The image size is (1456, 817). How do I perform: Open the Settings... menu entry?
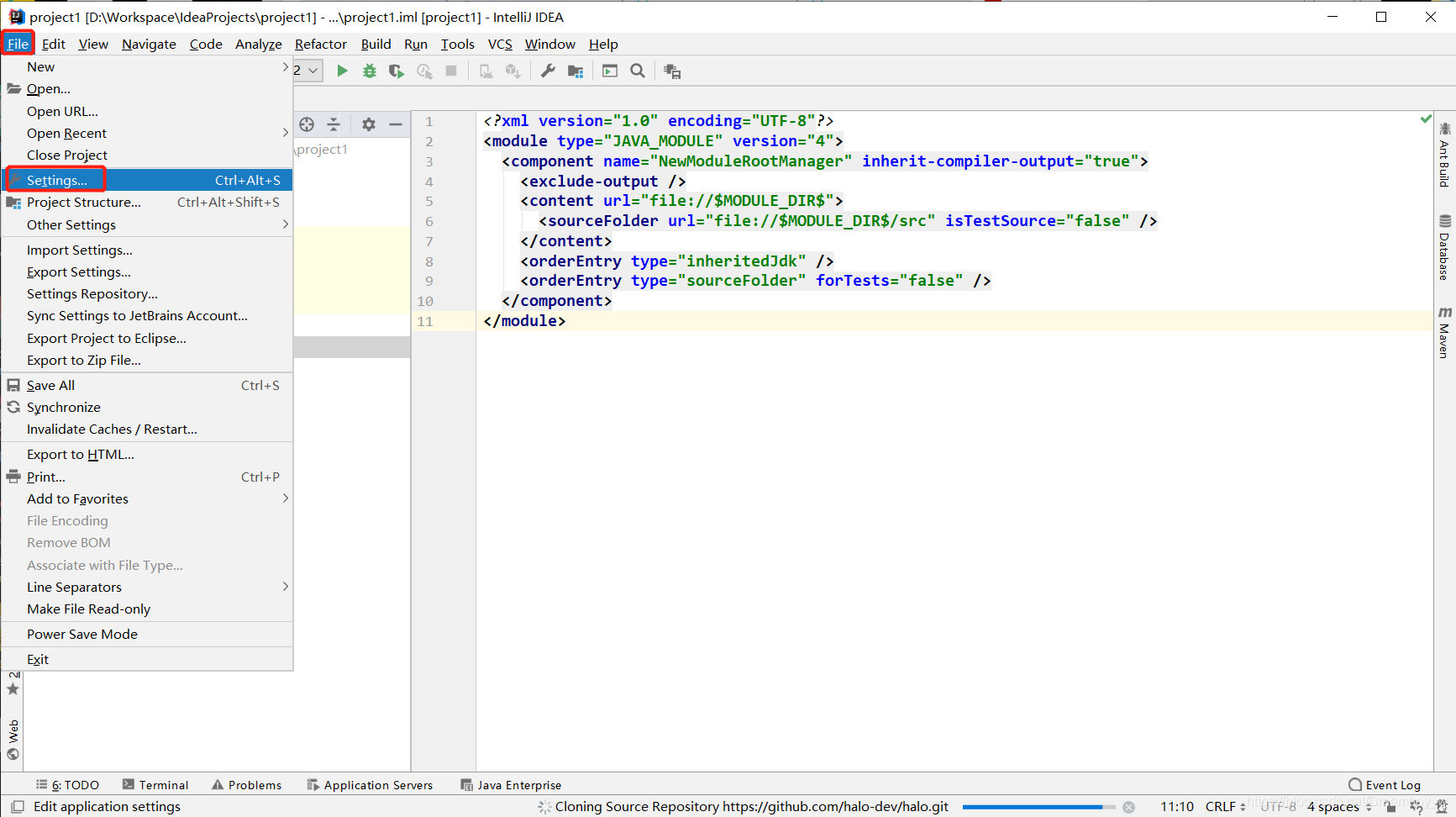148,180
